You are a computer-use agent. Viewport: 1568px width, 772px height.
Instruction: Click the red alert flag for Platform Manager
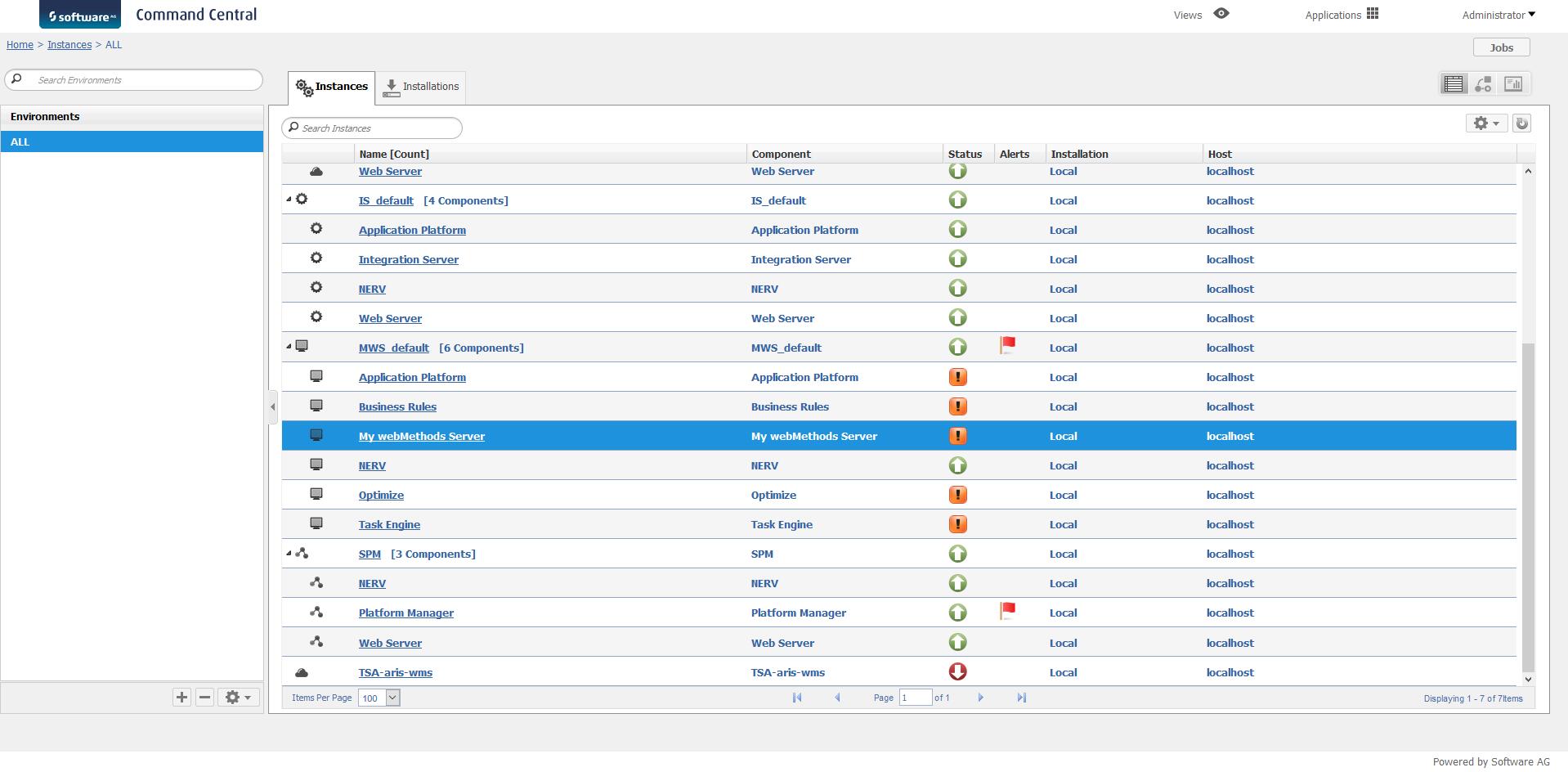1008,610
